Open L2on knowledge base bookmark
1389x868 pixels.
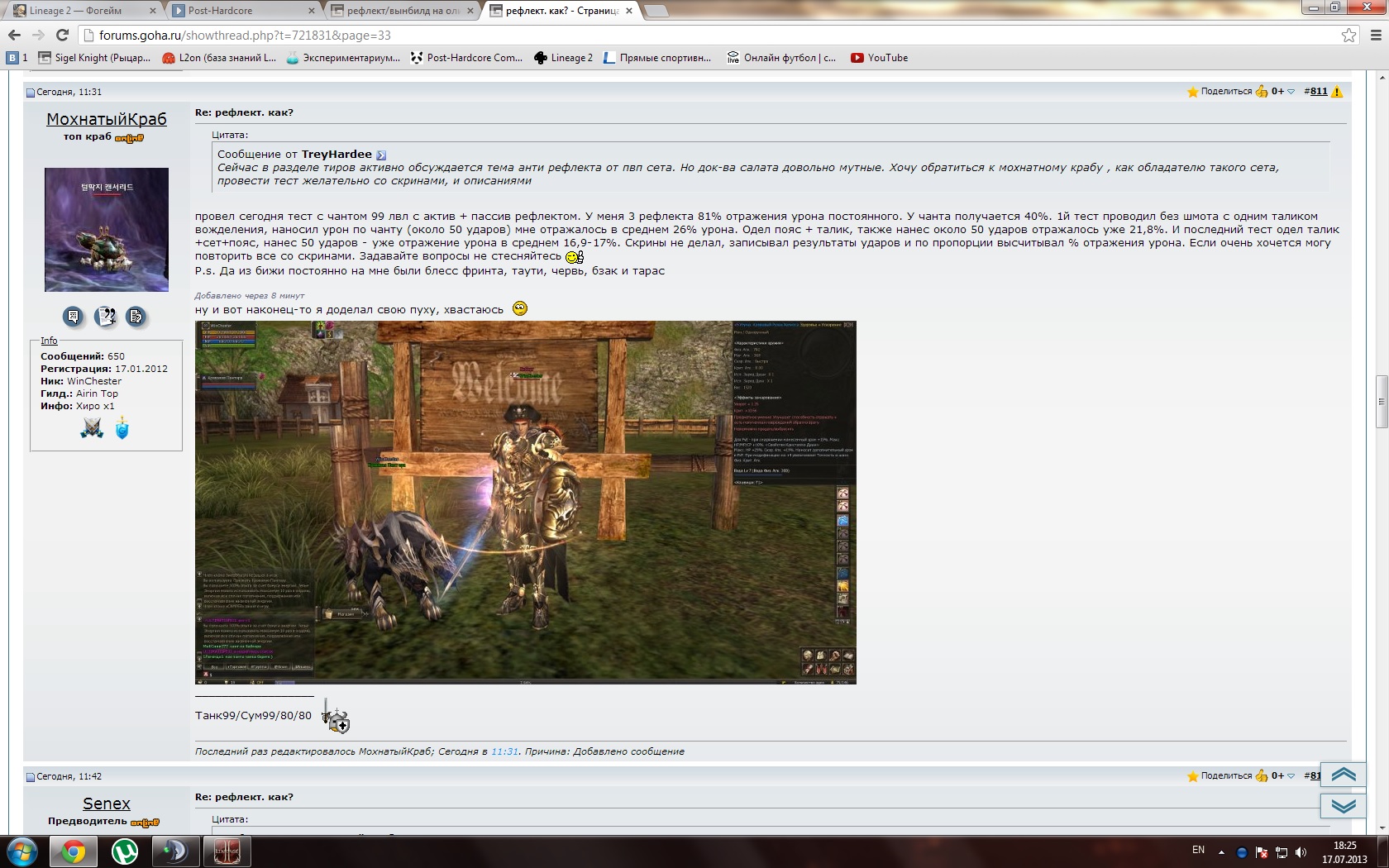(x=219, y=58)
